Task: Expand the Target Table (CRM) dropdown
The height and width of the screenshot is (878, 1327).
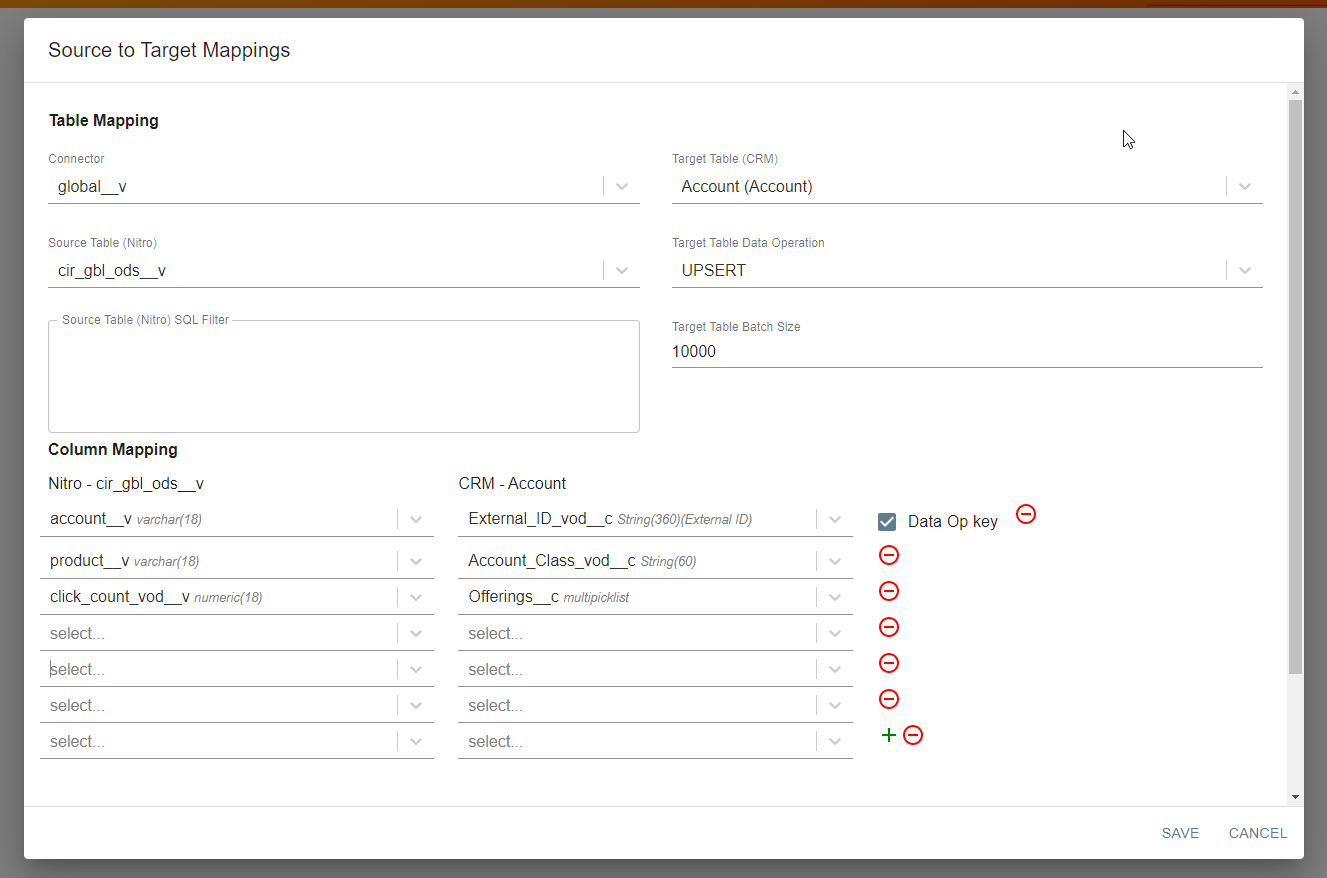Action: pos(1245,187)
